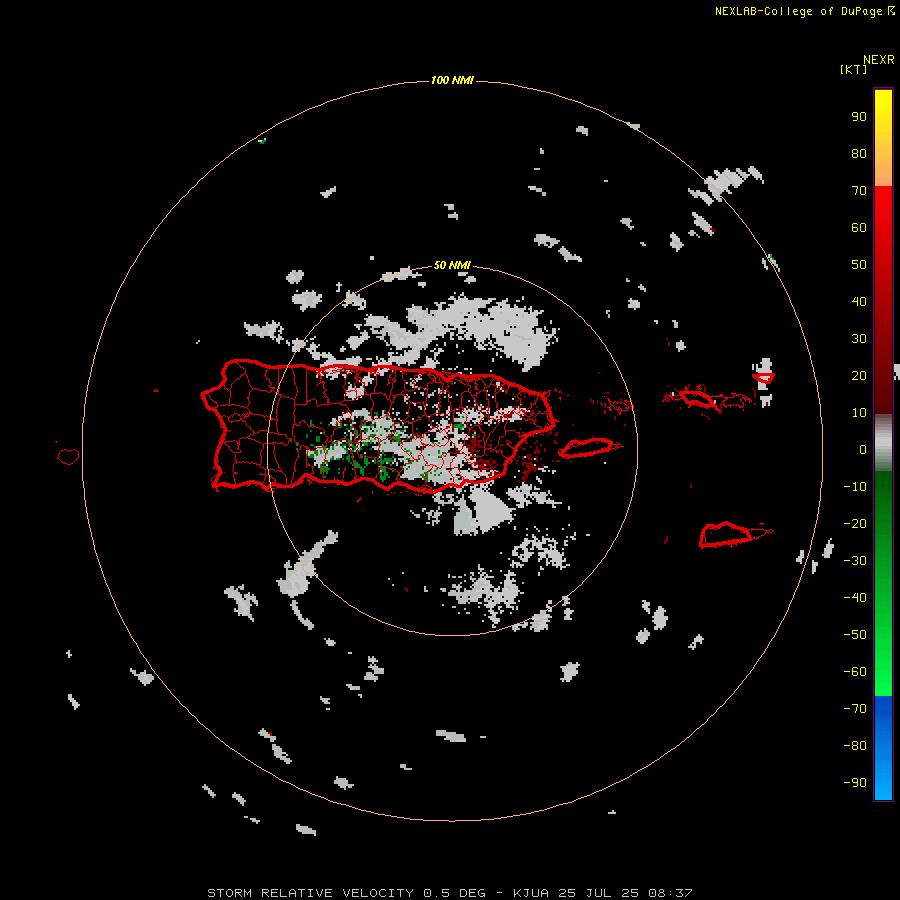This screenshot has width=900, height=900.
Task: Click the NEXR label above color bar
Action: (879, 60)
